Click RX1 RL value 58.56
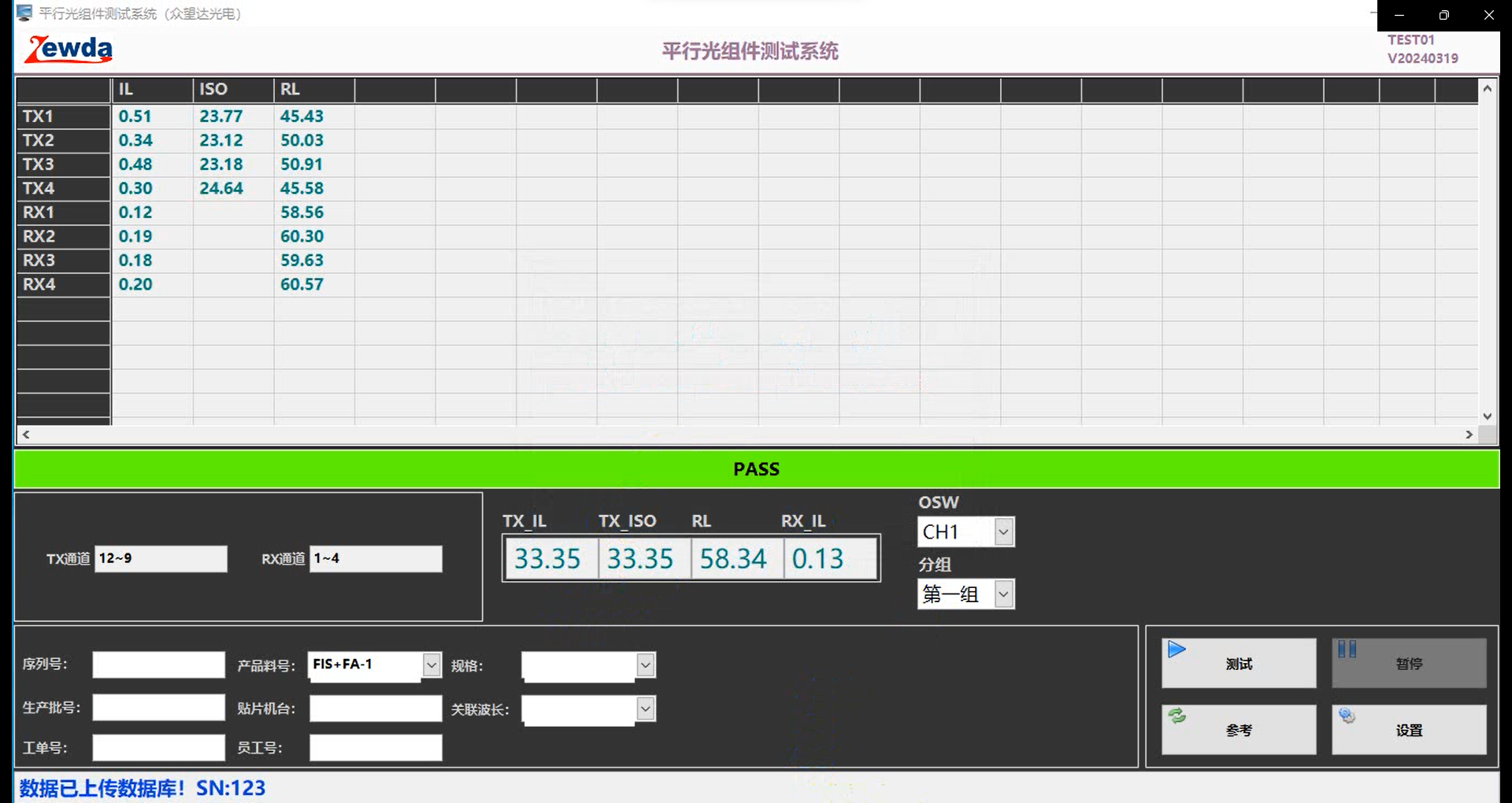The image size is (1512, 803). pyautogui.click(x=302, y=213)
